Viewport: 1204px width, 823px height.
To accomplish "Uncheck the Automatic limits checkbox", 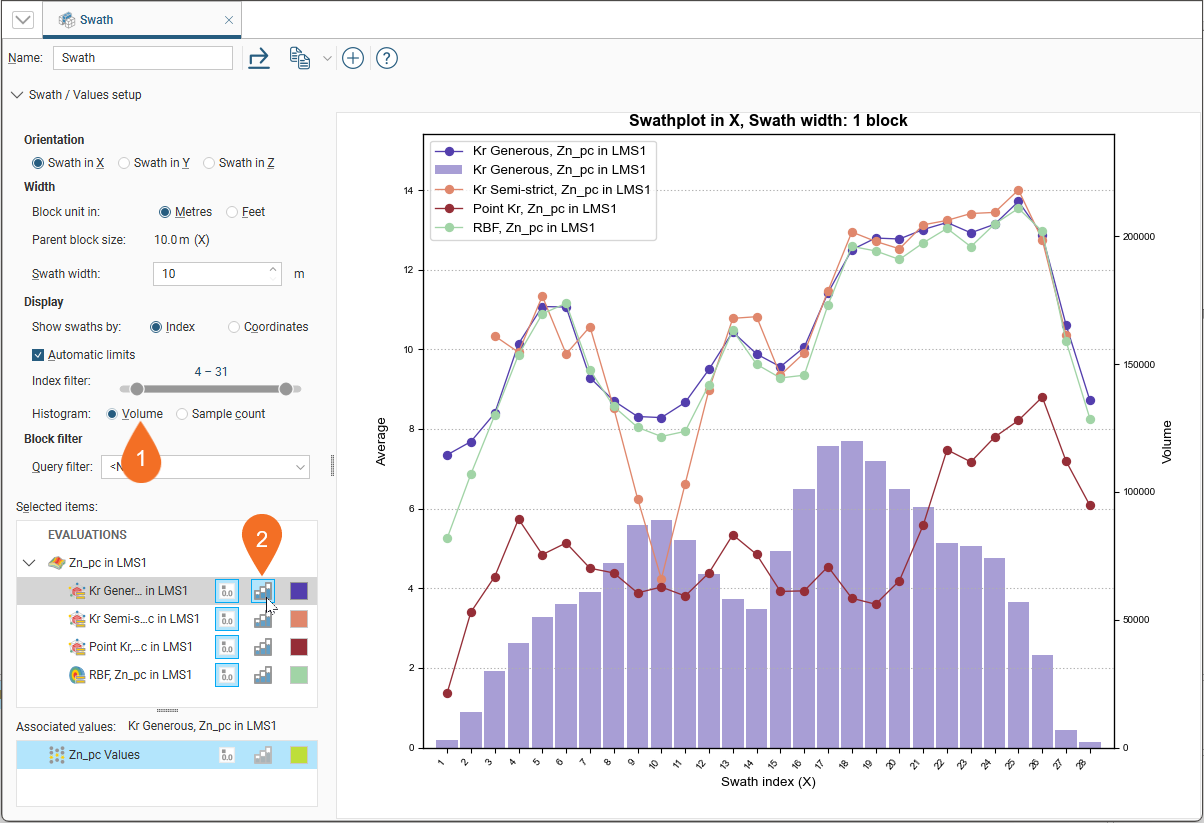I will coord(38,354).
